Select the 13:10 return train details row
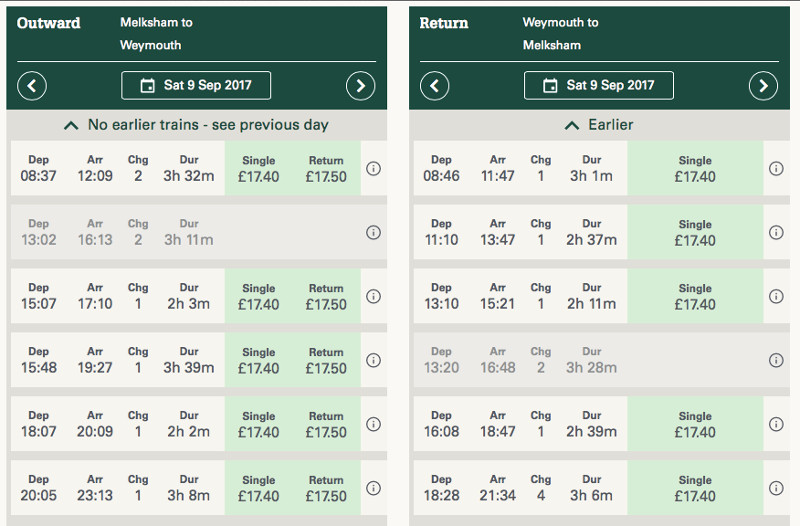 520,297
